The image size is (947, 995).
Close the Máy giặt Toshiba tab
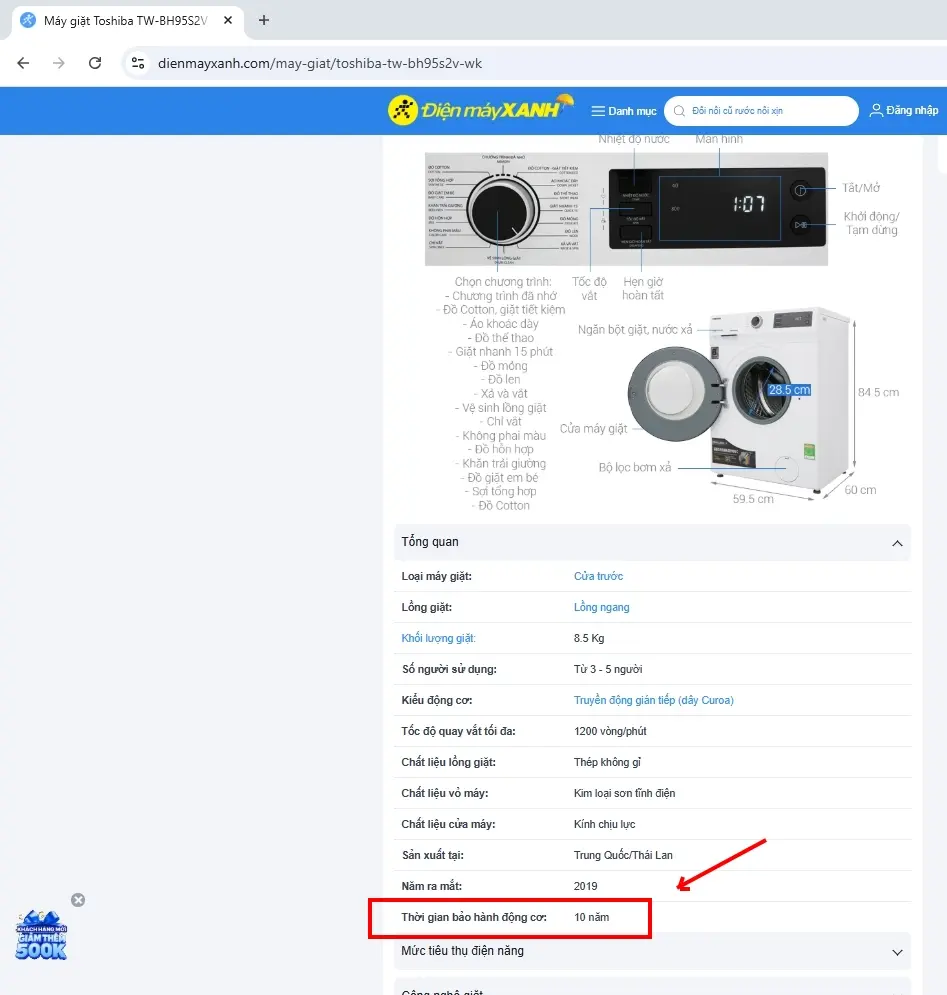coord(228,20)
